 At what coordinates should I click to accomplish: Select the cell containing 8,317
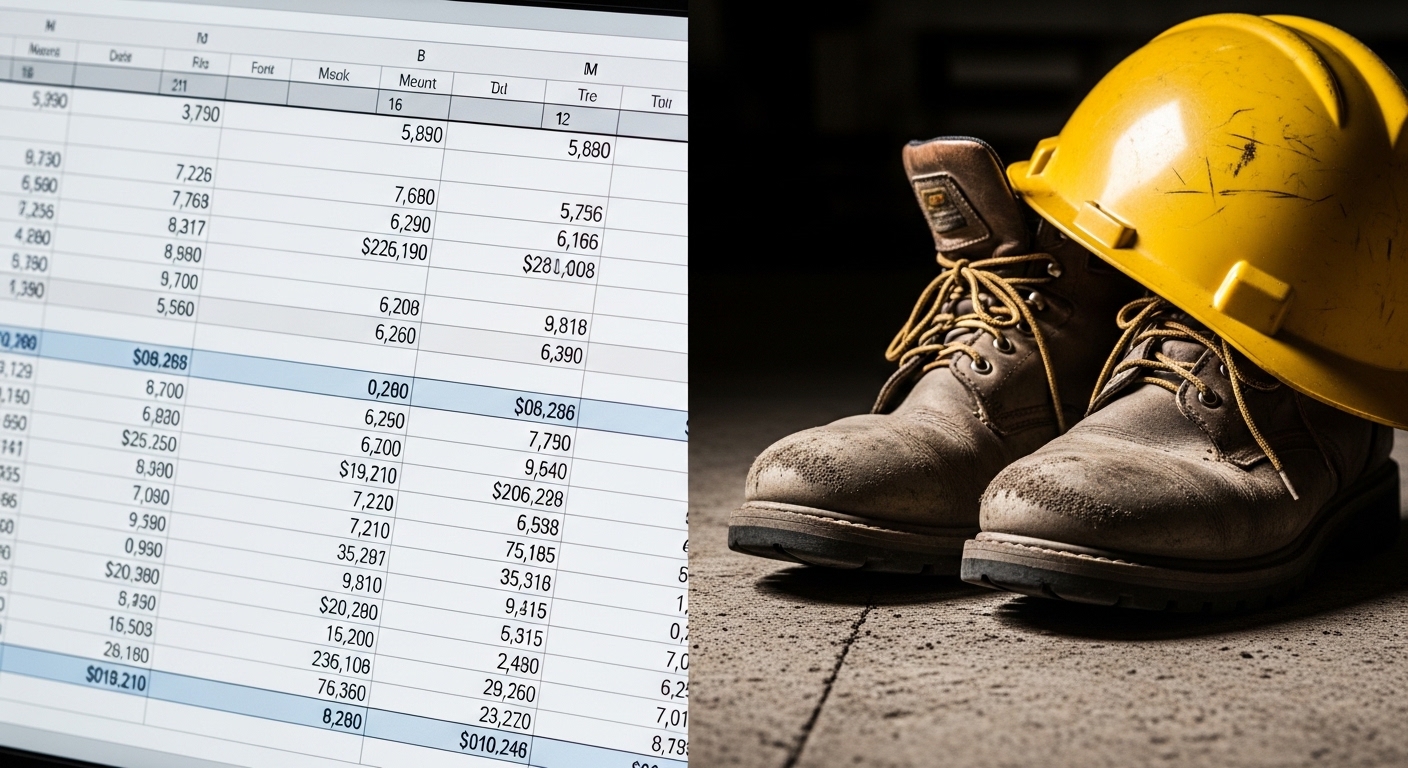[187, 226]
